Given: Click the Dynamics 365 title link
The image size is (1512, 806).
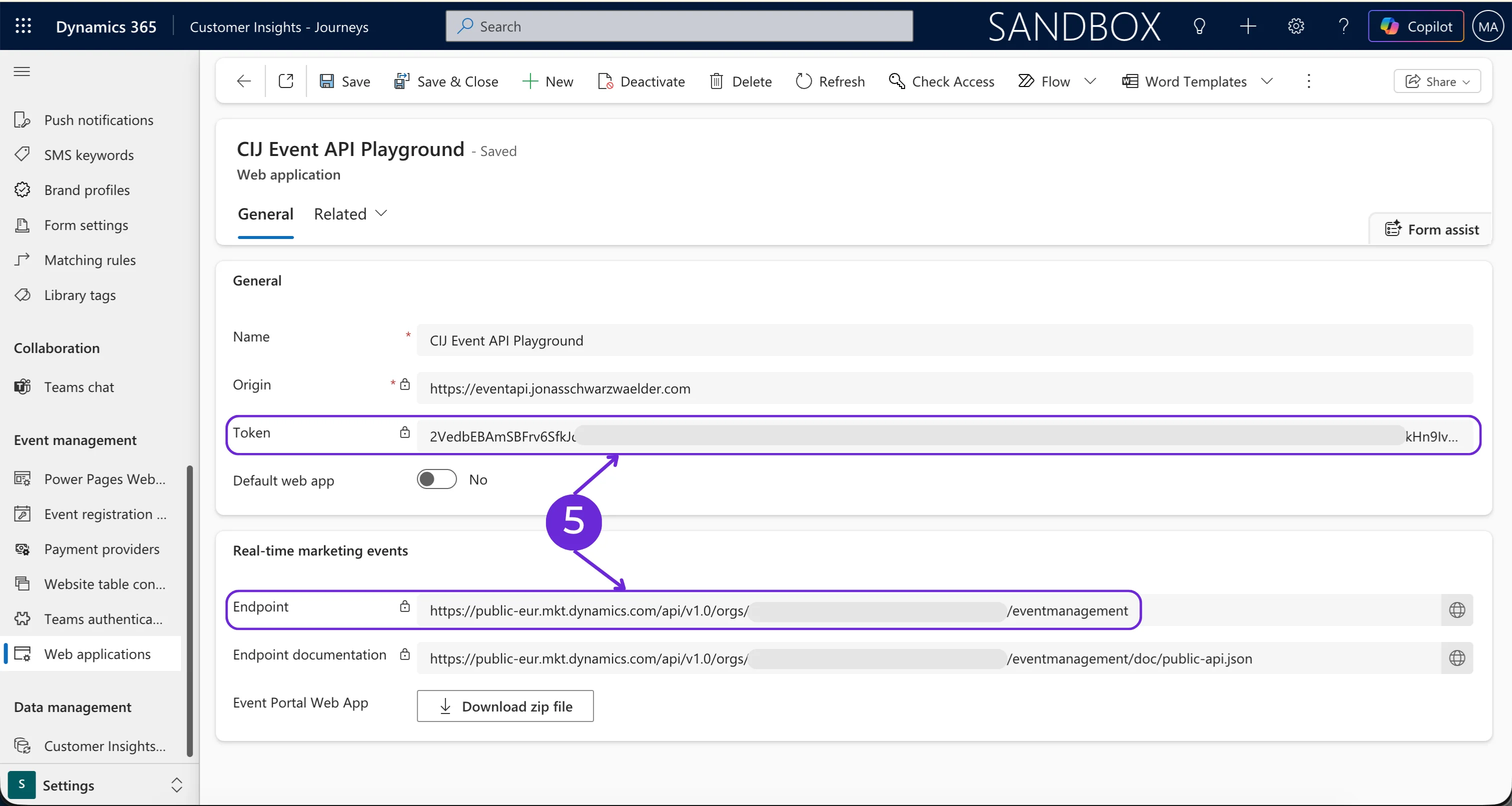Looking at the screenshot, I should 105,26.
